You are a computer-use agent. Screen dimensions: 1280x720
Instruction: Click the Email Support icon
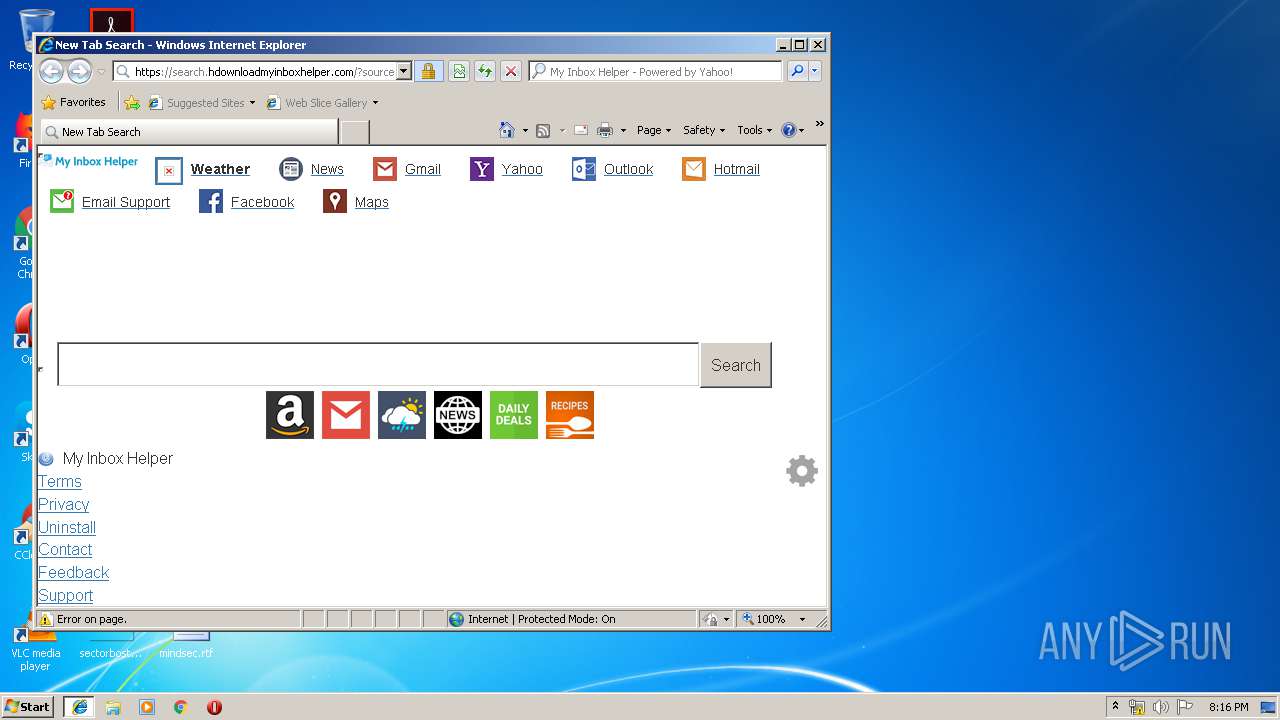(62, 201)
